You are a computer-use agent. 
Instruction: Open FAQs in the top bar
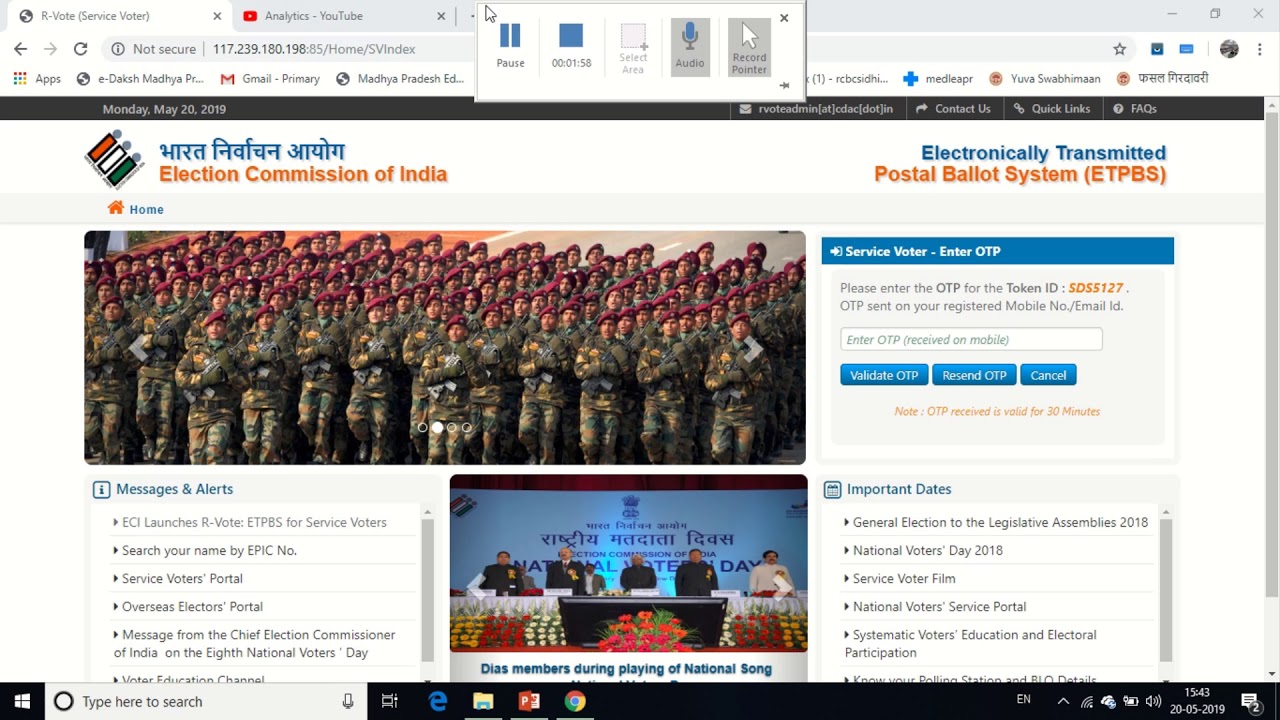(1135, 109)
